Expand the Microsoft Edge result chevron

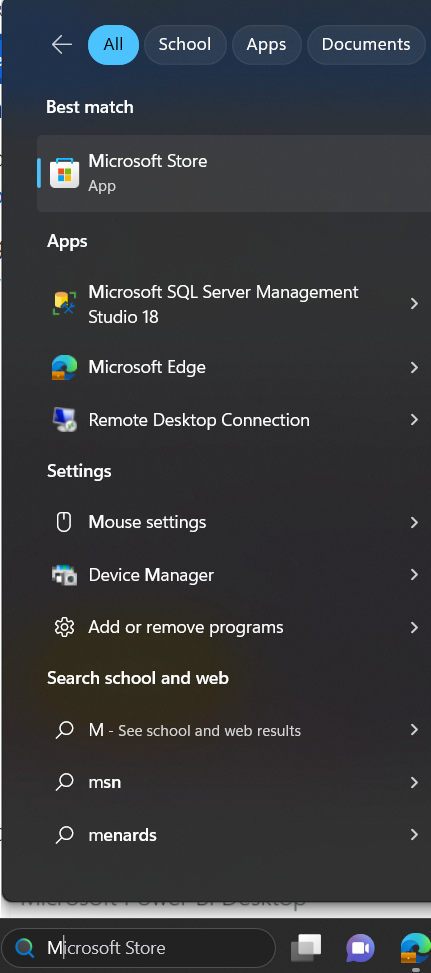tap(414, 367)
